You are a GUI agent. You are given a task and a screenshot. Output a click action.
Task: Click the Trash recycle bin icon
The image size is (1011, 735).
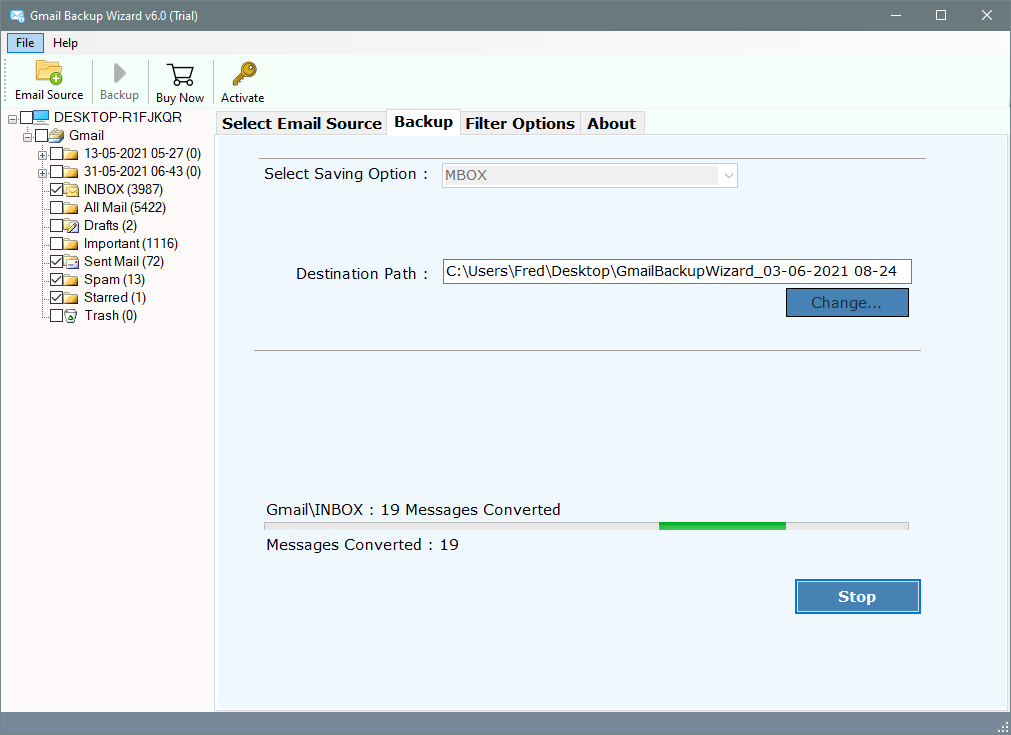(x=71, y=316)
